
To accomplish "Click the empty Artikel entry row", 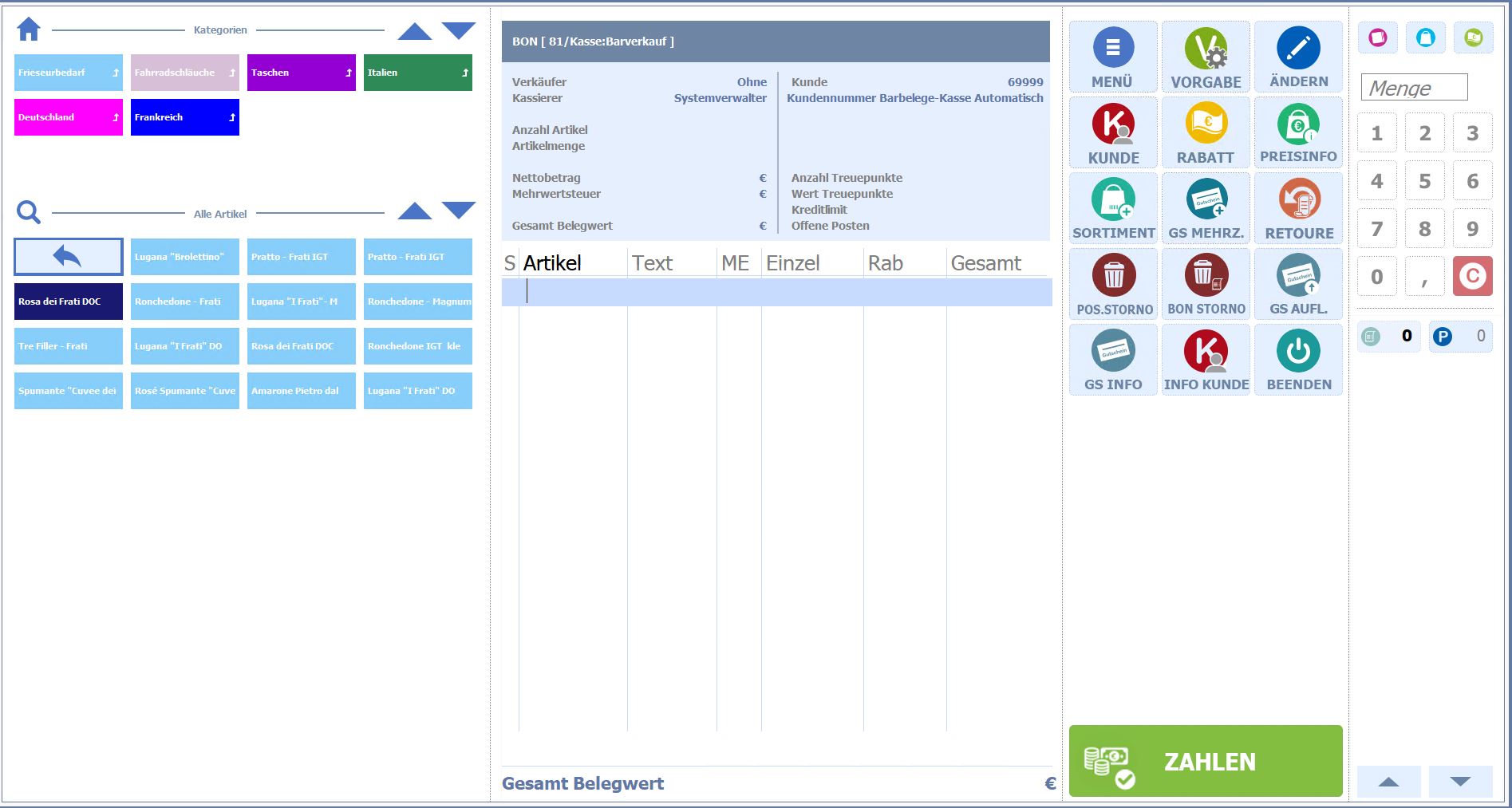I will 776,292.
